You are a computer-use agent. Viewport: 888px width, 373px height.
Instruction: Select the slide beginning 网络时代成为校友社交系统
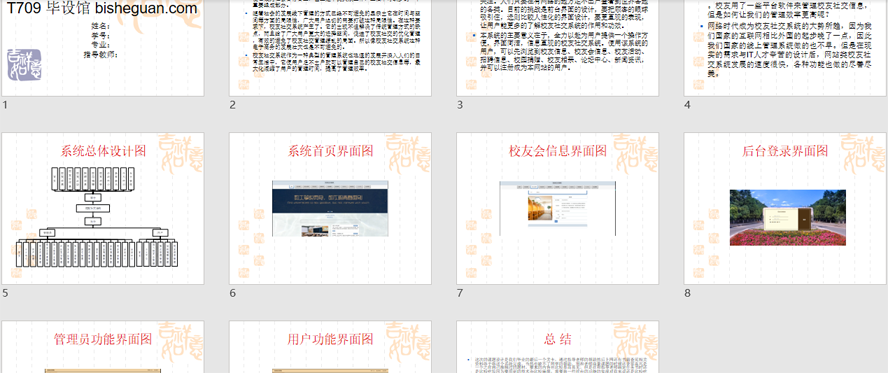[785, 48]
